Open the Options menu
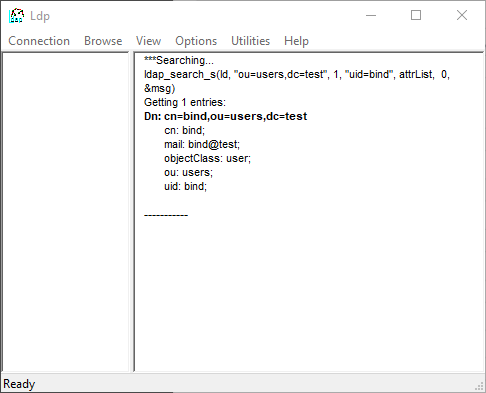Viewport: 486px width, 393px height. point(196,41)
